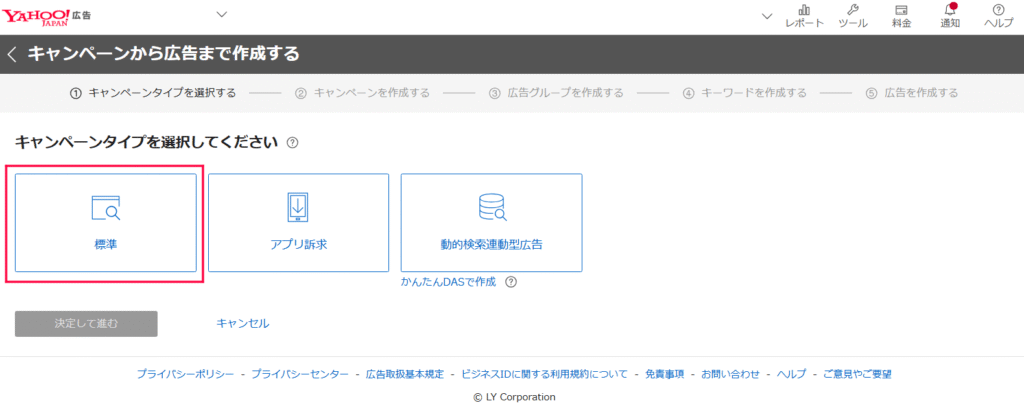Open the プライバシーセンター footer link

click(x=300, y=374)
